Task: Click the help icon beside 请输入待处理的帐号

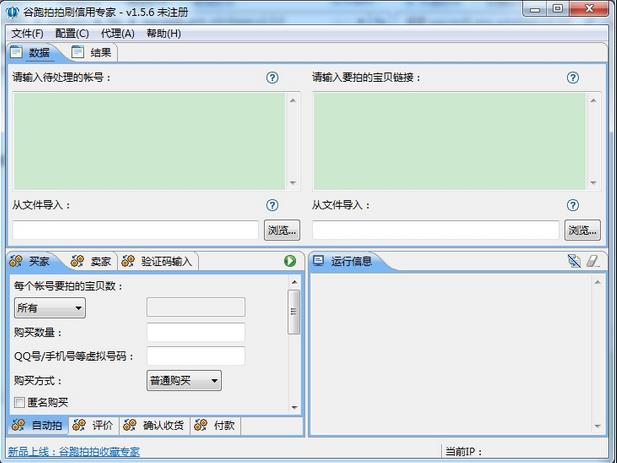Action: coord(272,77)
